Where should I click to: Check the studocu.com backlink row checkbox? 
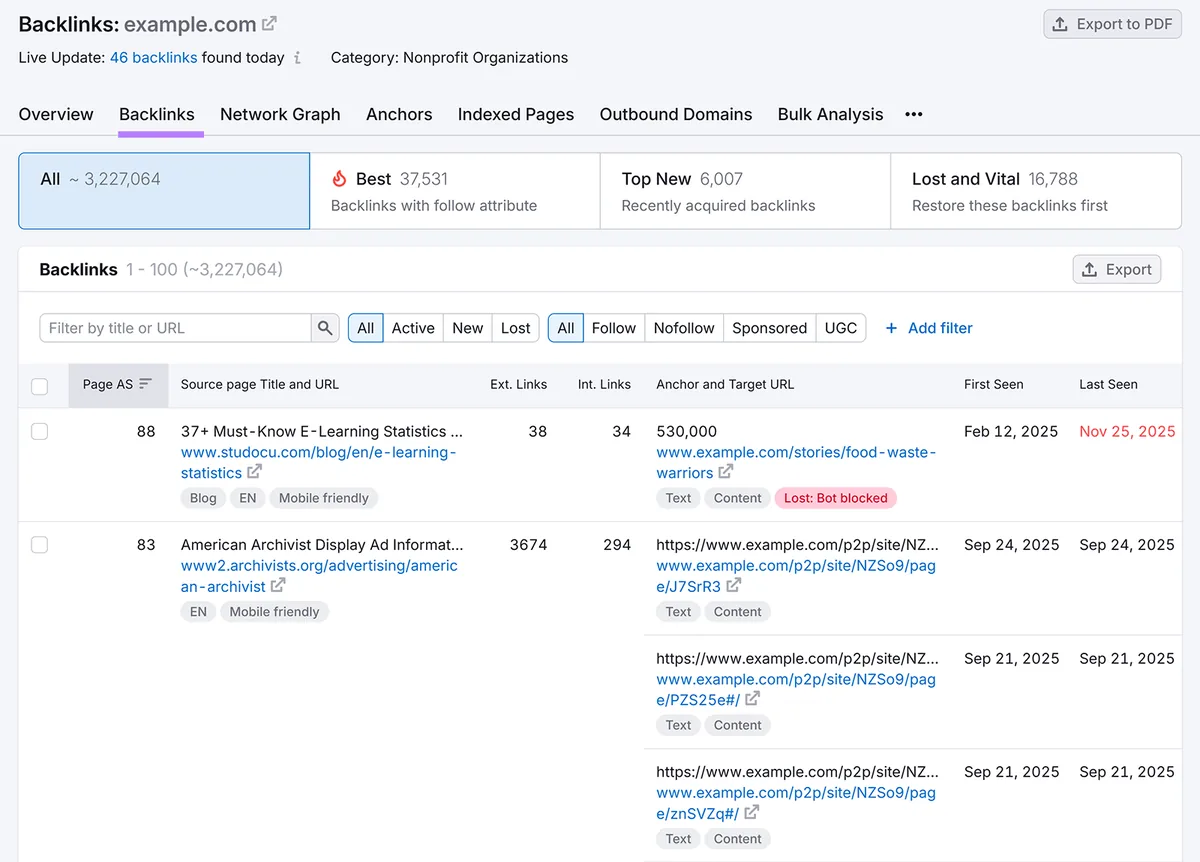click(40, 431)
